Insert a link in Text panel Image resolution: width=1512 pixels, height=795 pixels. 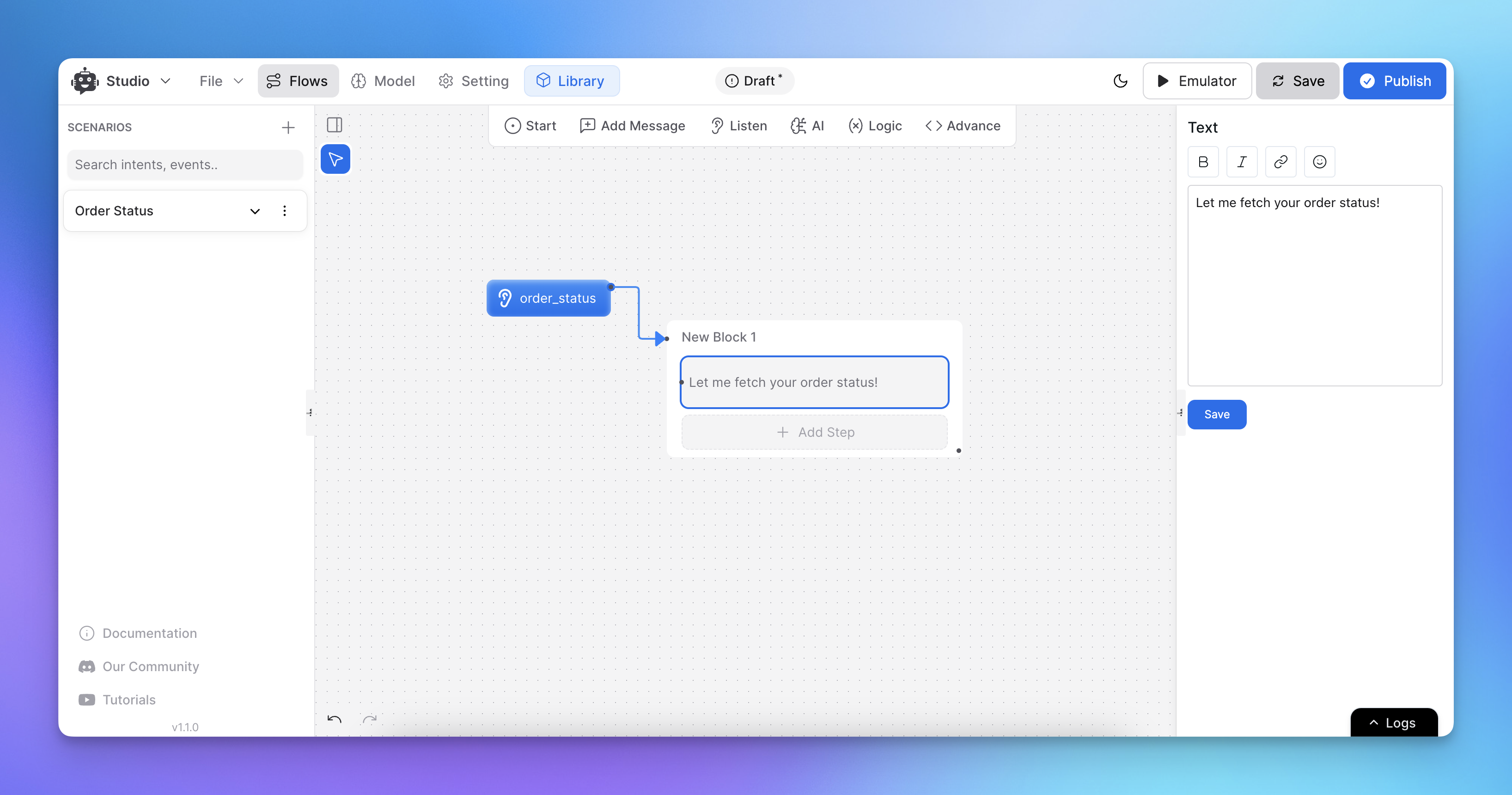(x=1281, y=162)
